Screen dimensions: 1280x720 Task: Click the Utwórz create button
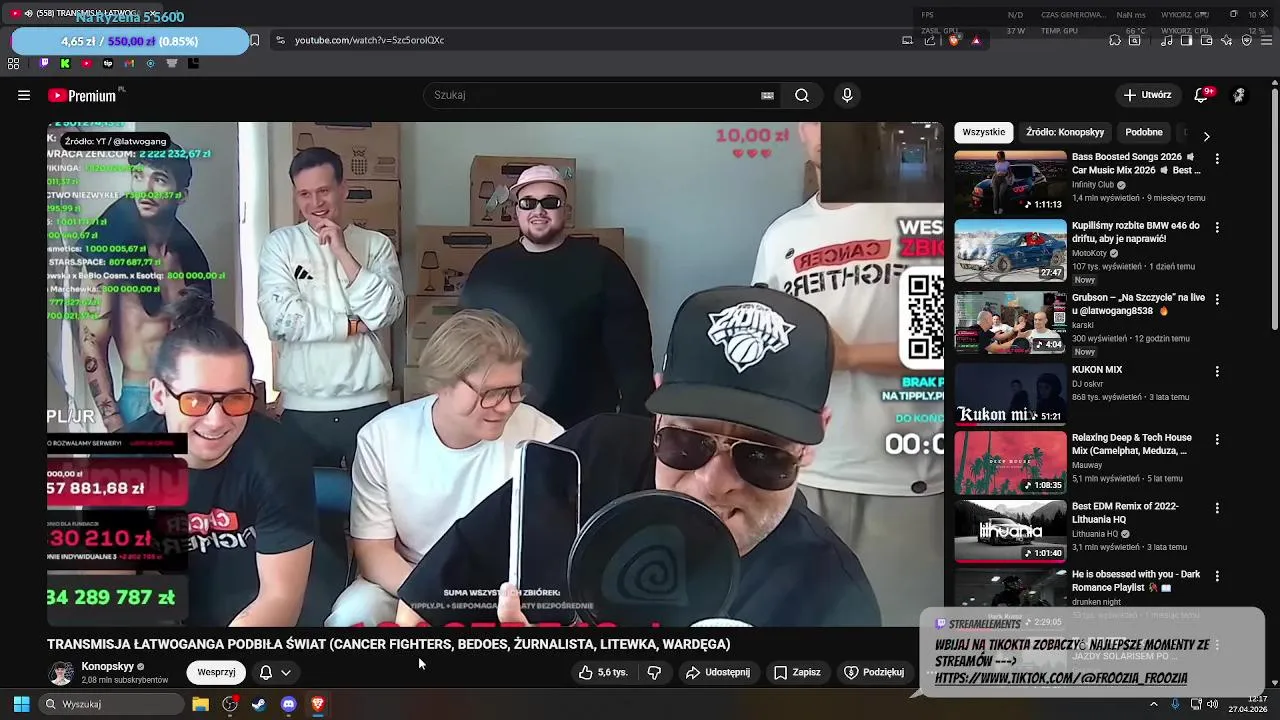coord(1147,95)
